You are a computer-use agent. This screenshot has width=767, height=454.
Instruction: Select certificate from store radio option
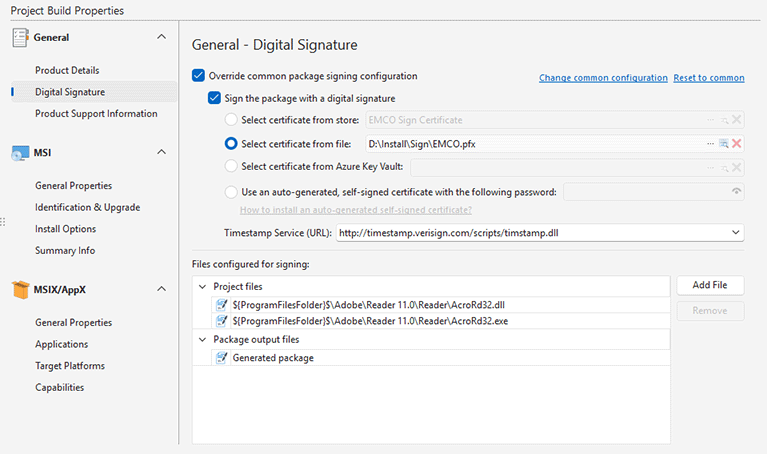(x=231, y=120)
